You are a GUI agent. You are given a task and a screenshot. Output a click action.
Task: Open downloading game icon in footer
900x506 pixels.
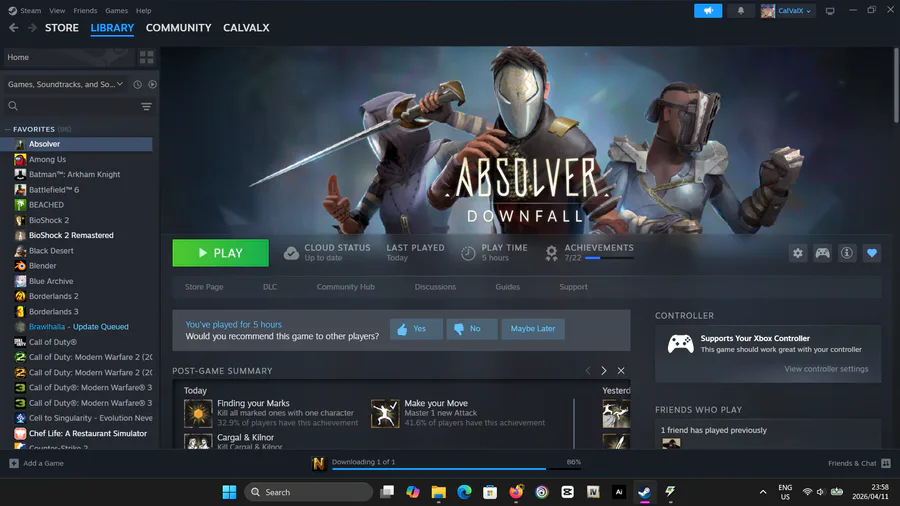(318, 463)
